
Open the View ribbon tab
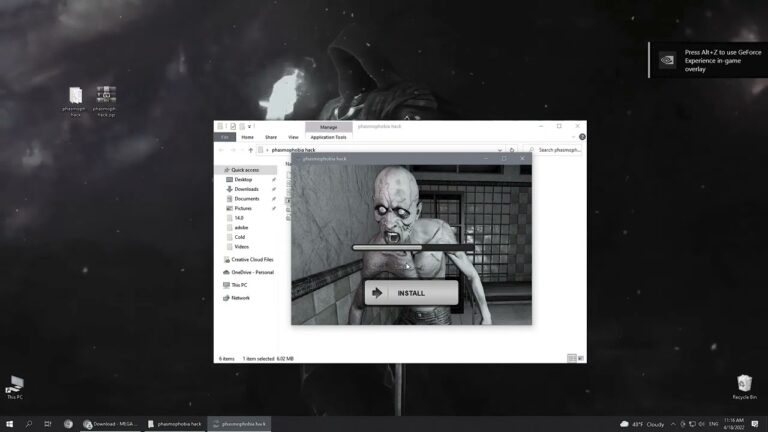pos(293,137)
